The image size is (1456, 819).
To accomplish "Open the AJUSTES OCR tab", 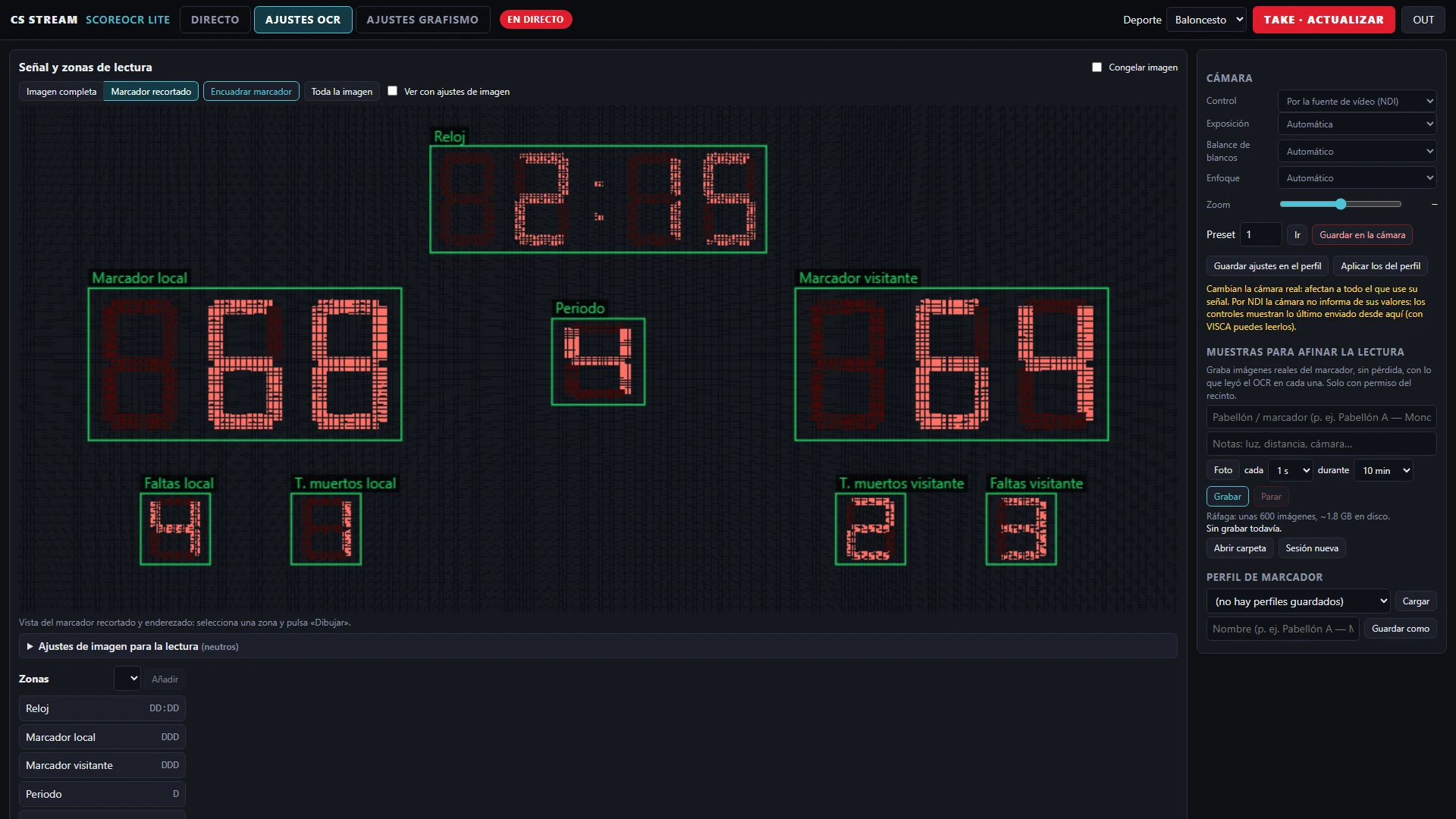I will point(303,20).
